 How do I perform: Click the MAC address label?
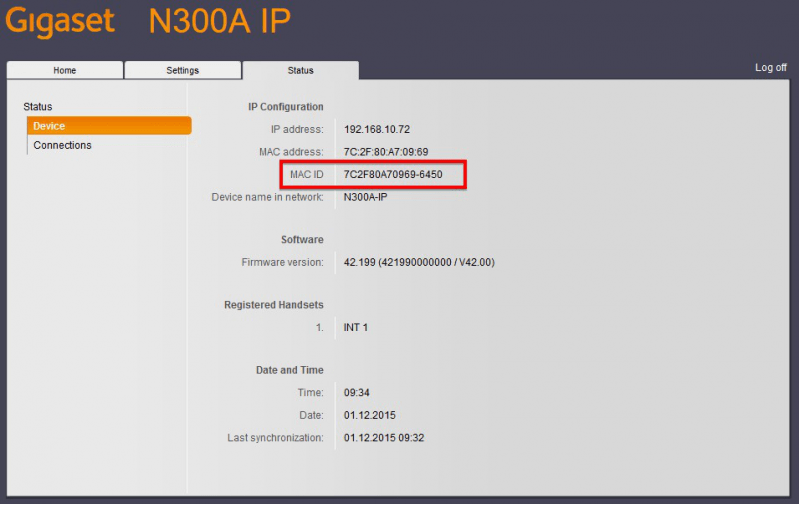click(x=291, y=152)
